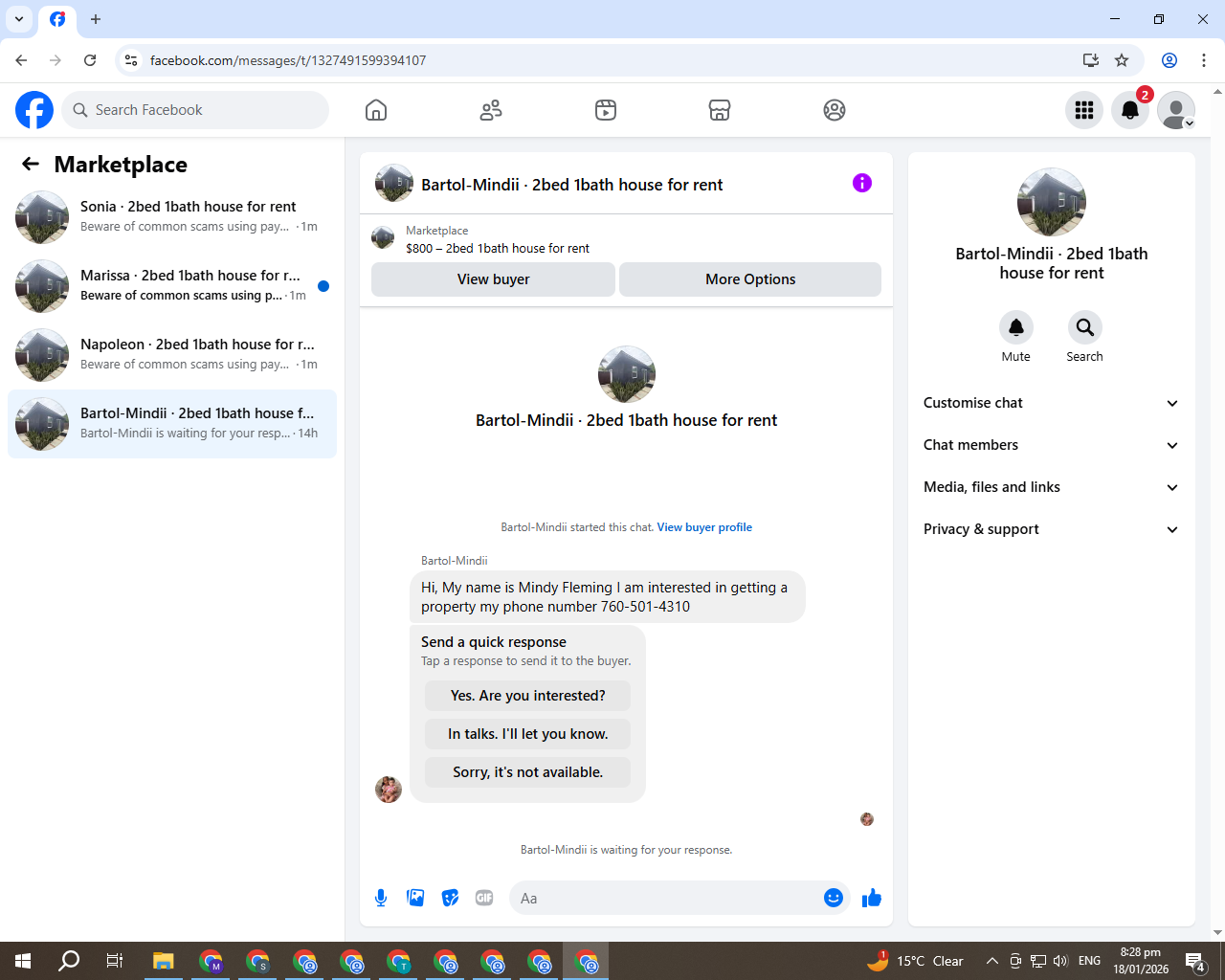Click the browser address bar URL
The width and height of the screenshot is (1225, 980).
pos(288,60)
